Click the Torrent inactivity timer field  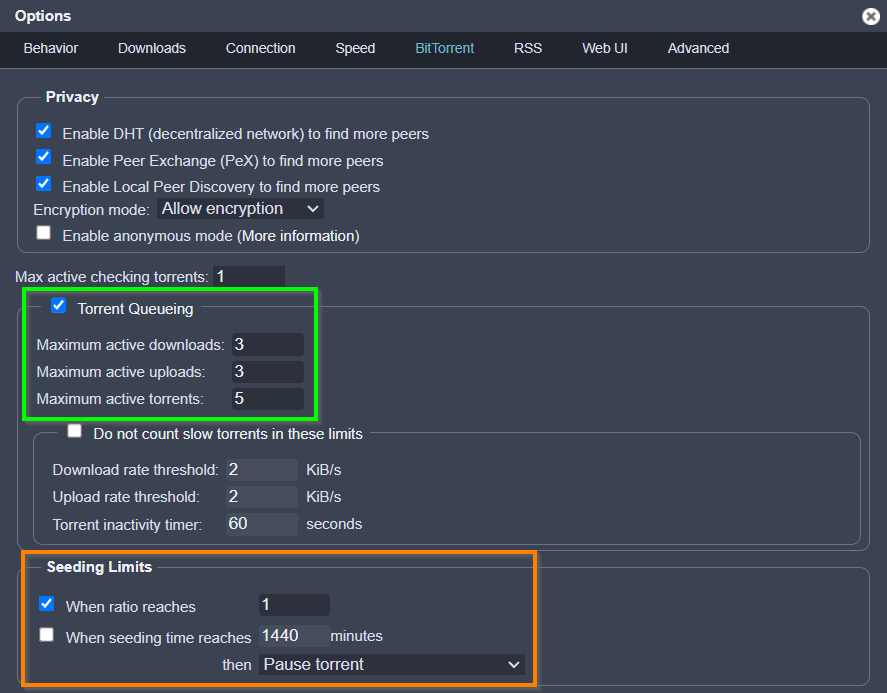[x=261, y=524]
